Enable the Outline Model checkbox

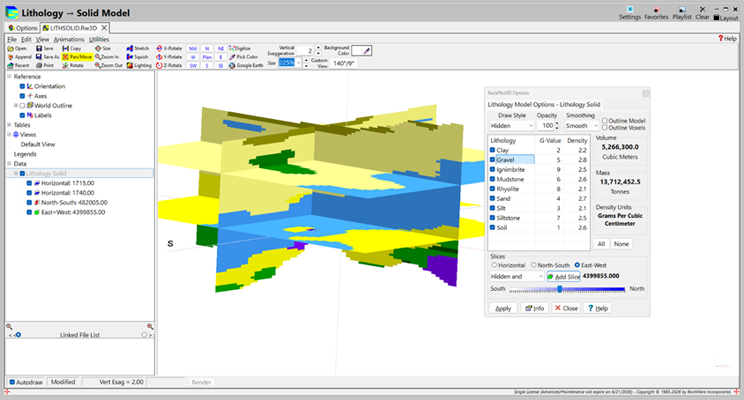tap(604, 121)
